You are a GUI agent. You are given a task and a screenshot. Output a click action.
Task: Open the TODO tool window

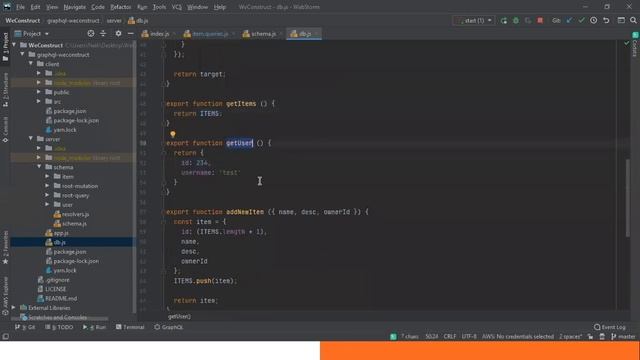pos(59,327)
